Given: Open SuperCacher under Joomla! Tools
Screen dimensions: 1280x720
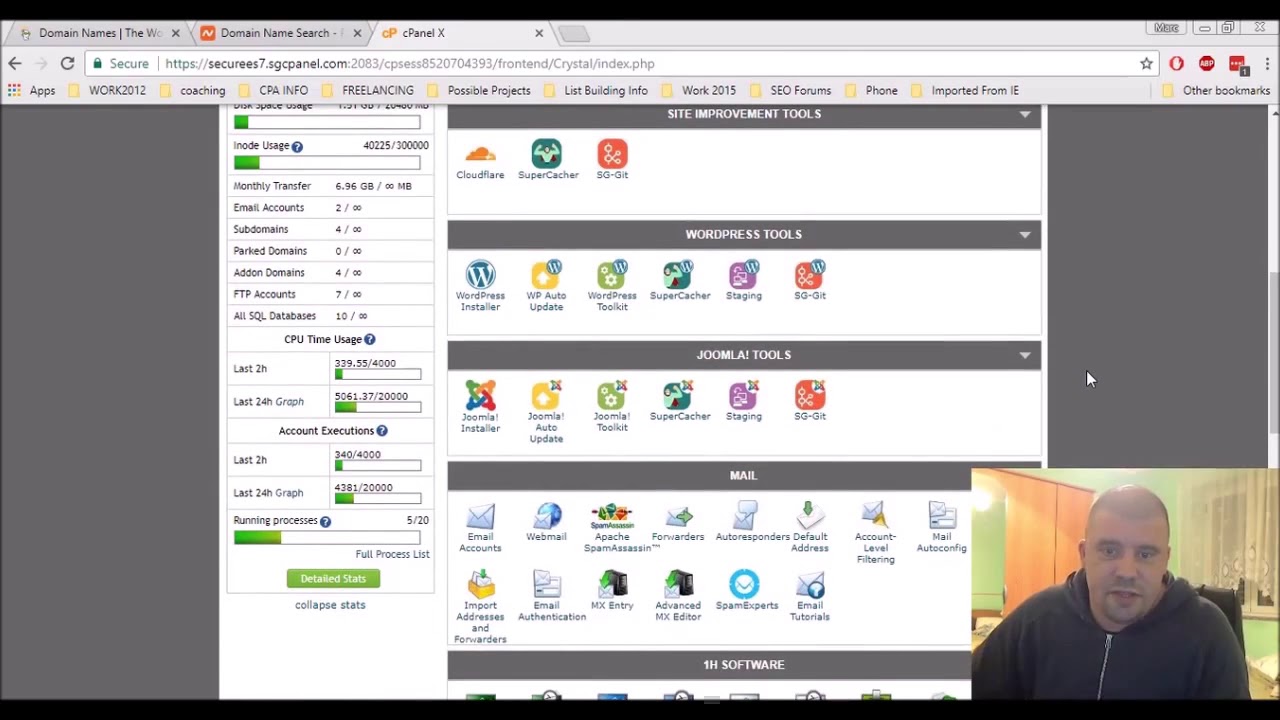Looking at the screenshot, I should 680,402.
